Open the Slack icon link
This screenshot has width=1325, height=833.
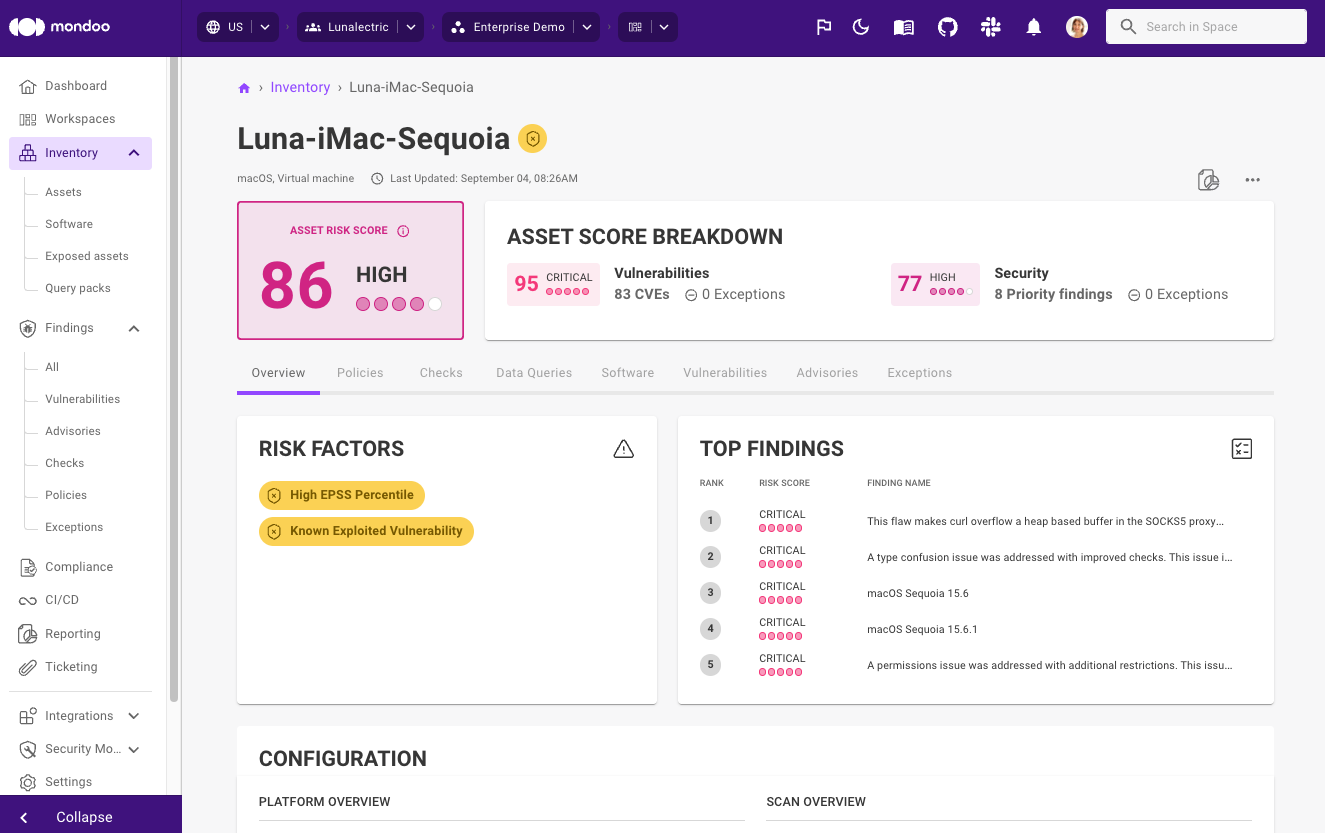coord(991,28)
